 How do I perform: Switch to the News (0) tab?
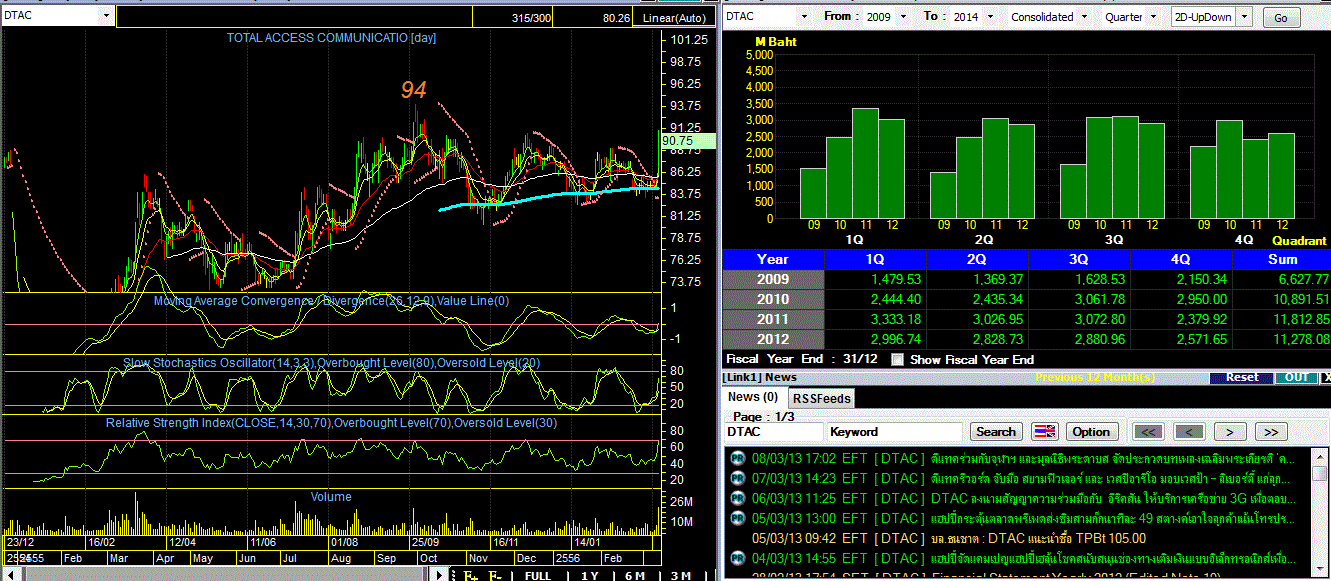point(753,397)
